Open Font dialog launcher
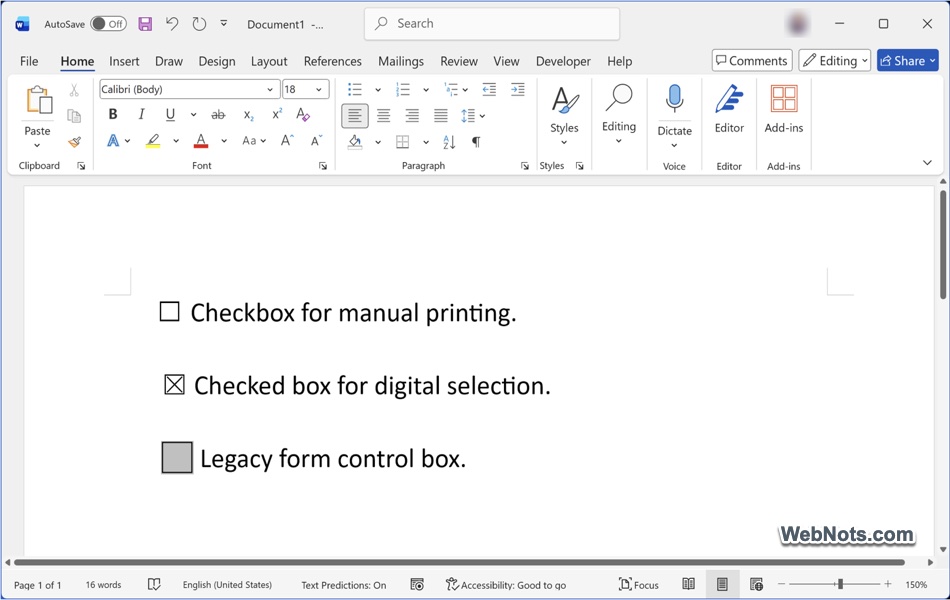950x600 pixels. coord(323,166)
